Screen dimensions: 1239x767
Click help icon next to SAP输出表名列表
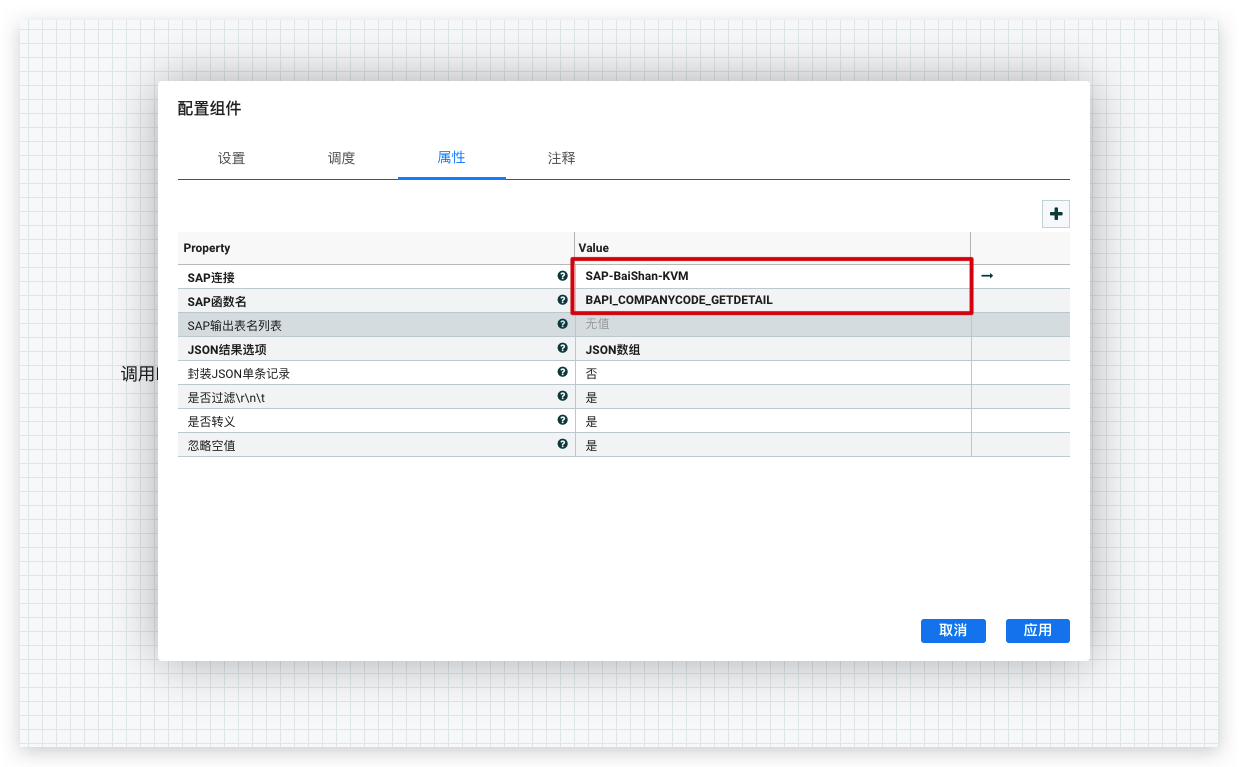[x=562, y=324]
